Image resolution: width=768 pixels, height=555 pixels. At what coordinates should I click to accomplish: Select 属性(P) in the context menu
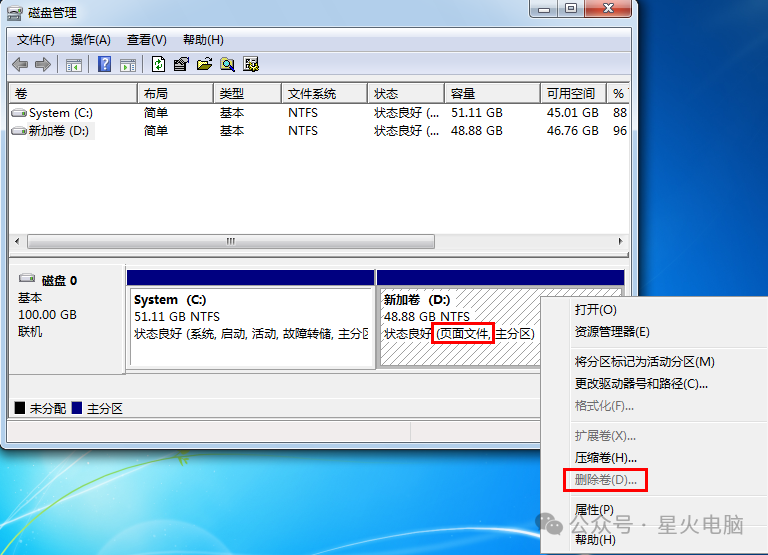[594, 510]
